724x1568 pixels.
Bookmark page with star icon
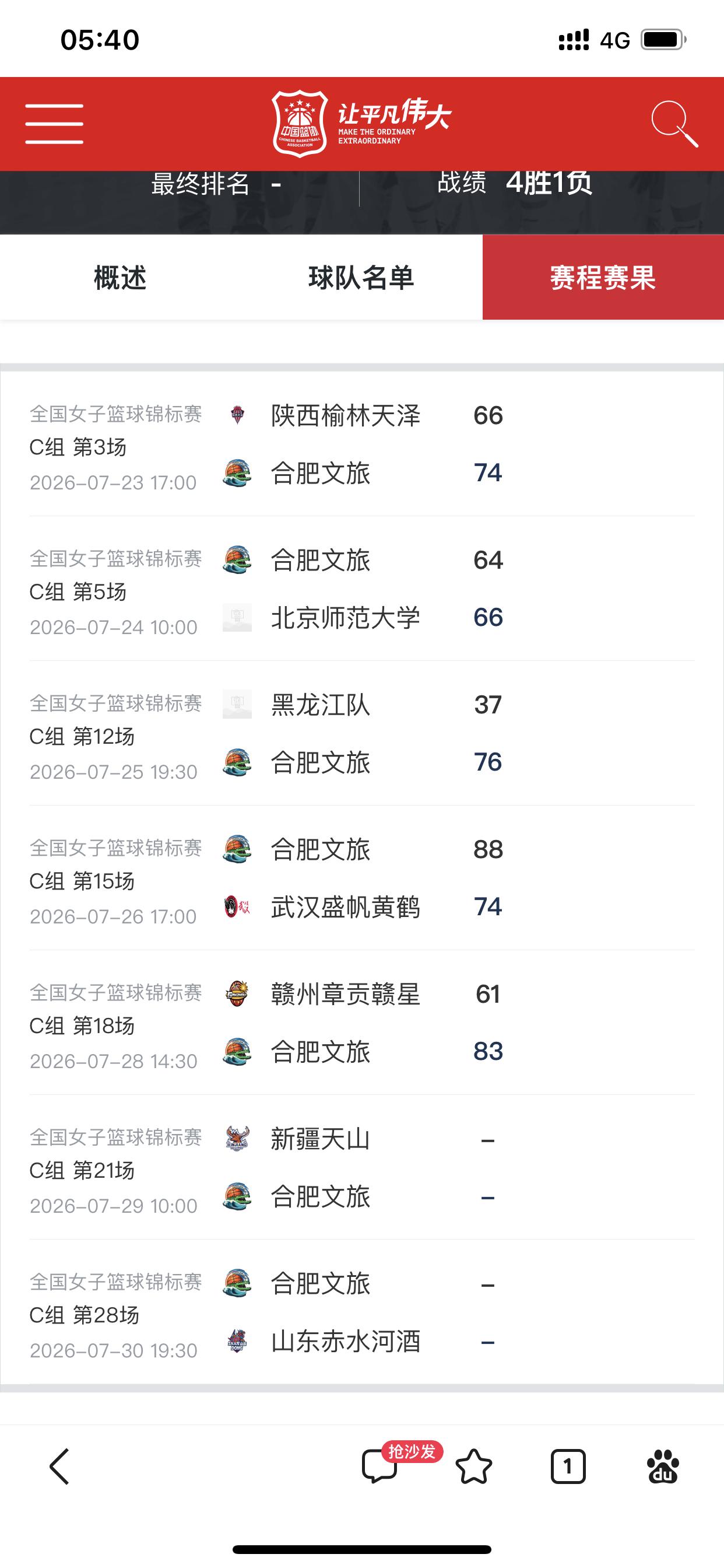click(473, 1467)
